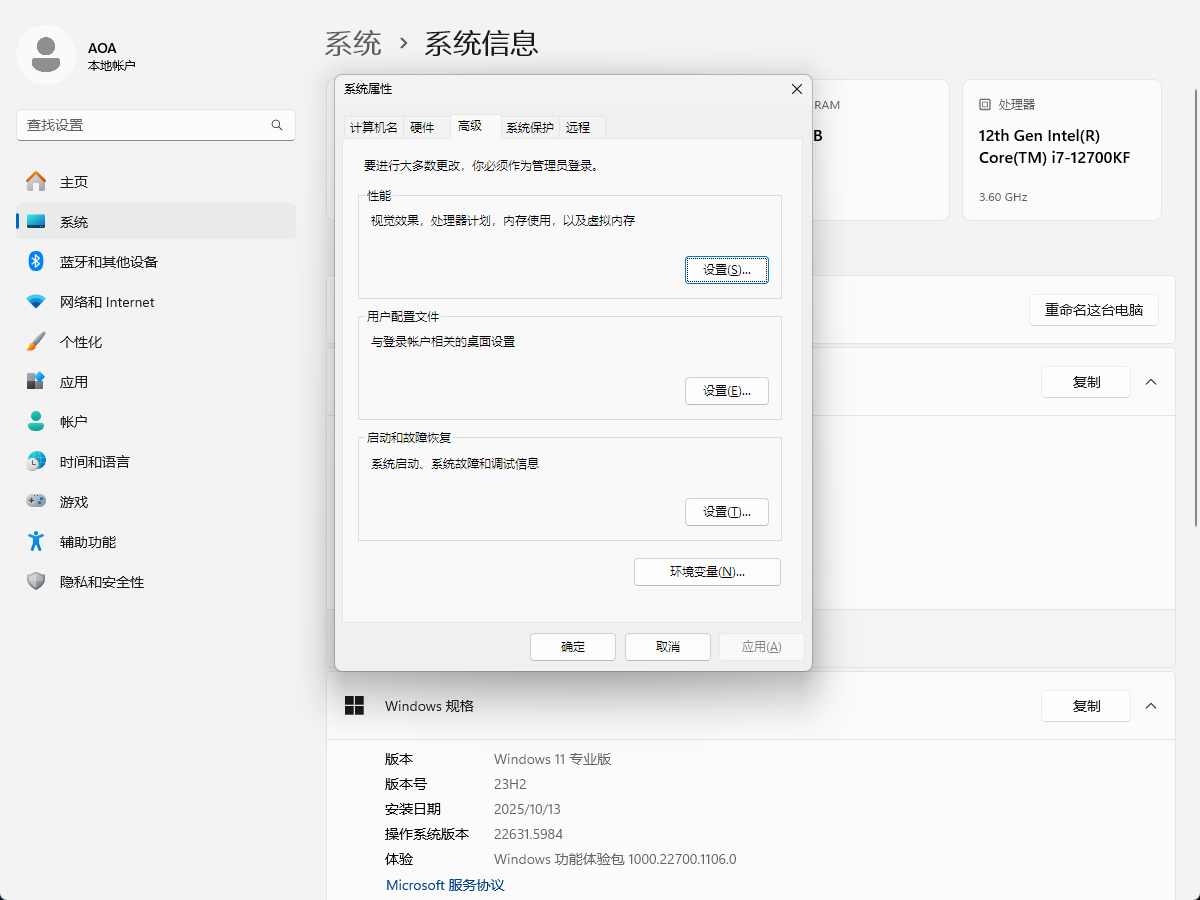Collapse the Windows 规格 section chevron
Image resolution: width=1200 pixels, height=900 pixels.
[1151, 706]
